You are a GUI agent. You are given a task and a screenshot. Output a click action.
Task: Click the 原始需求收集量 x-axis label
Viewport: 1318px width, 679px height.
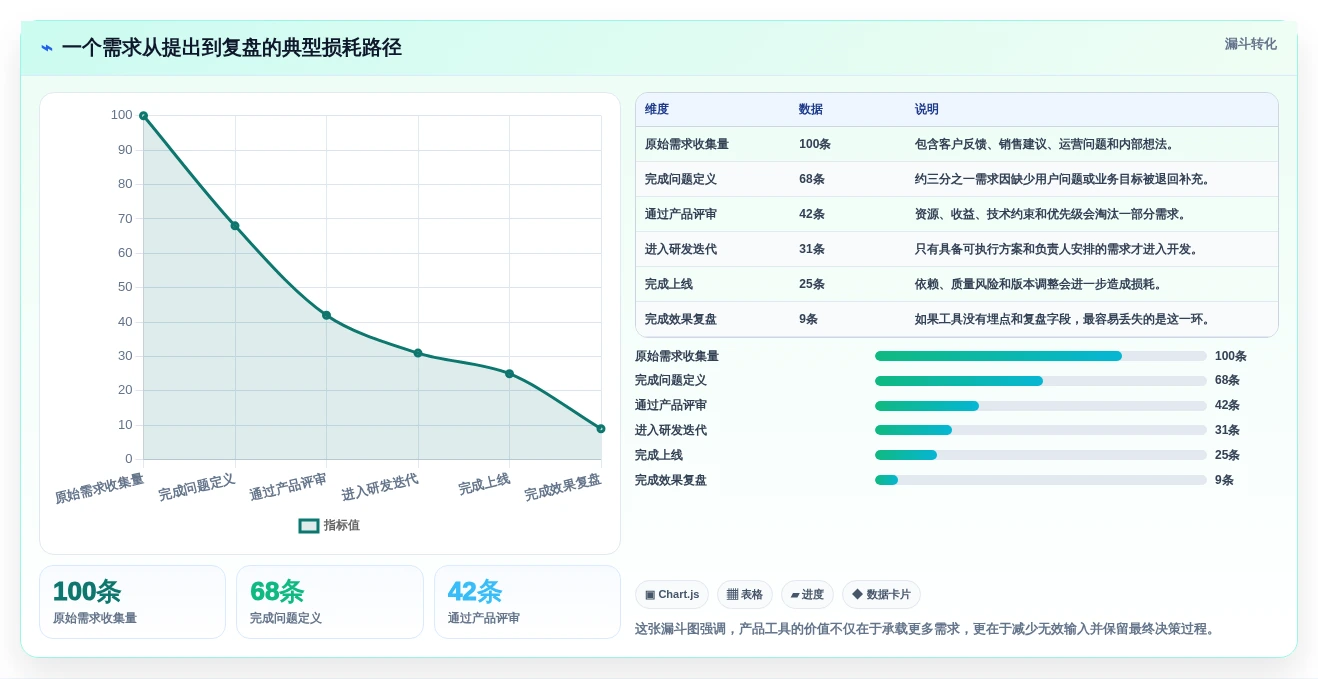pos(99,488)
